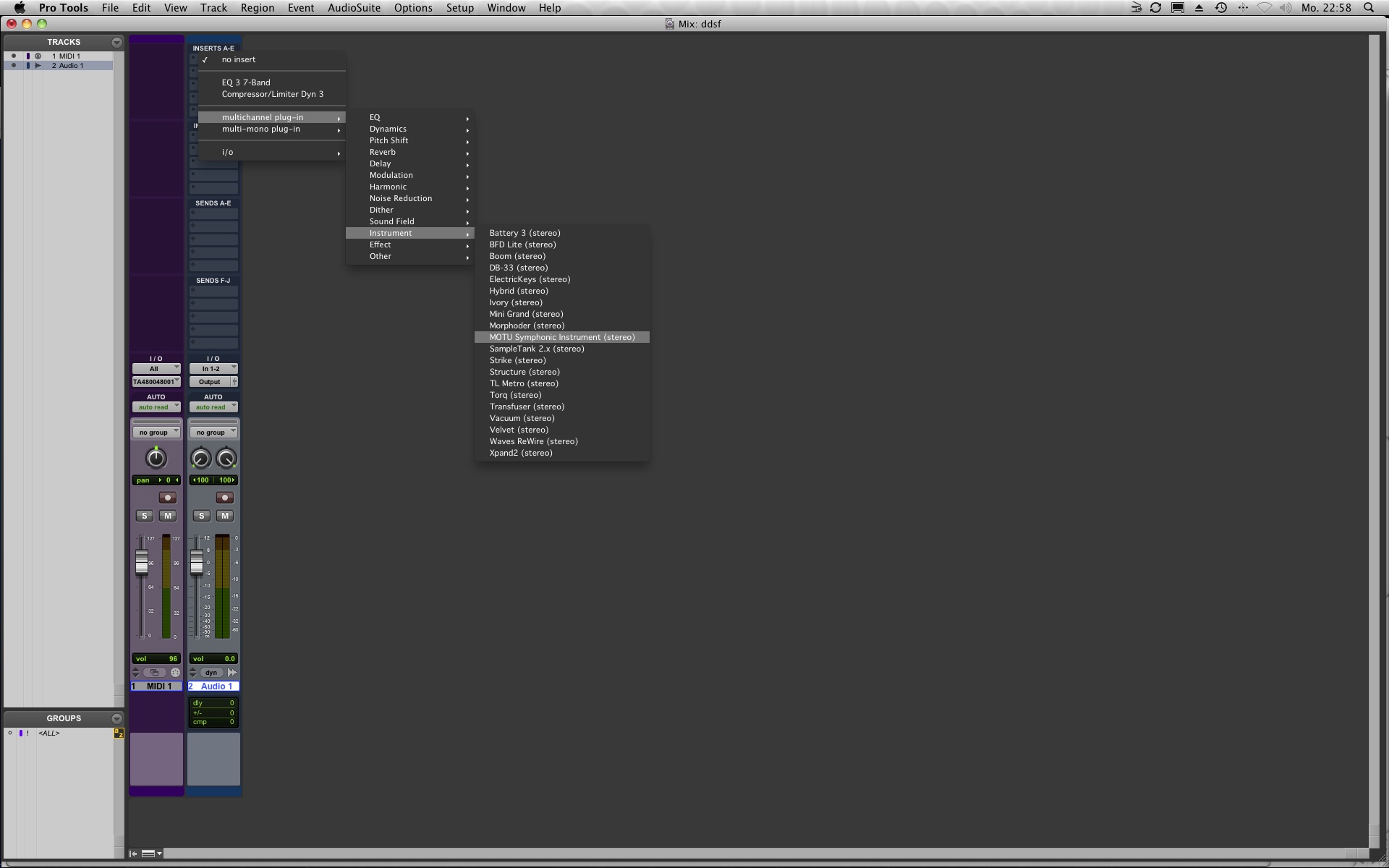Open the TRACKS list pop-up menu

click(116, 43)
